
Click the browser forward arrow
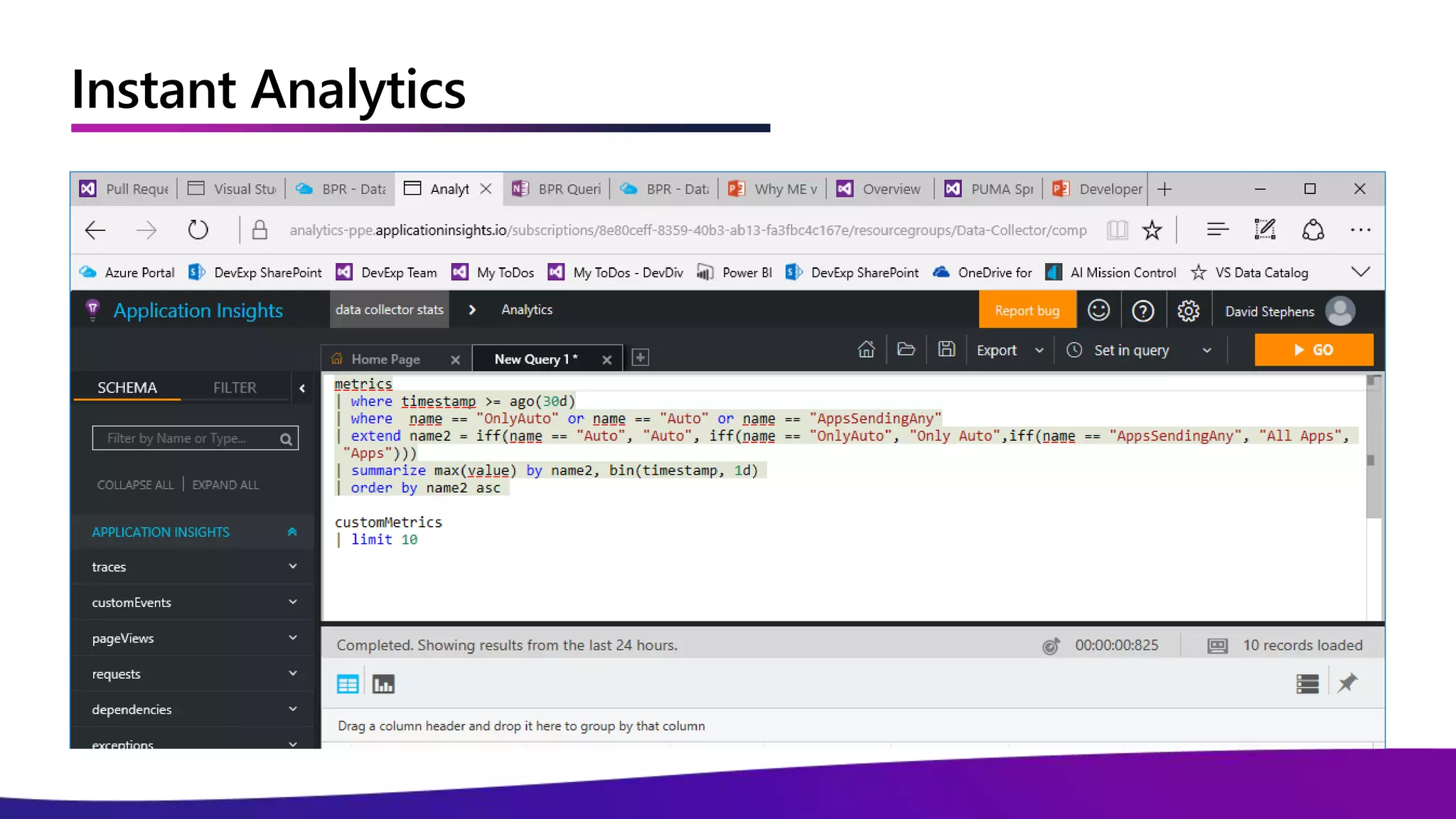tap(146, 230)
